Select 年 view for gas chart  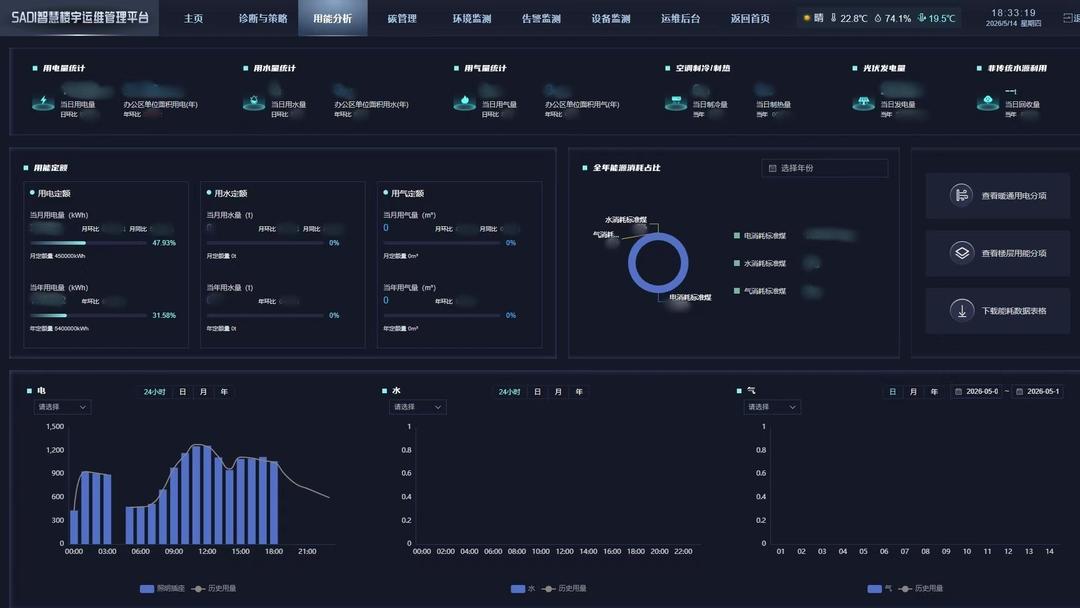[x=934, y=392]
